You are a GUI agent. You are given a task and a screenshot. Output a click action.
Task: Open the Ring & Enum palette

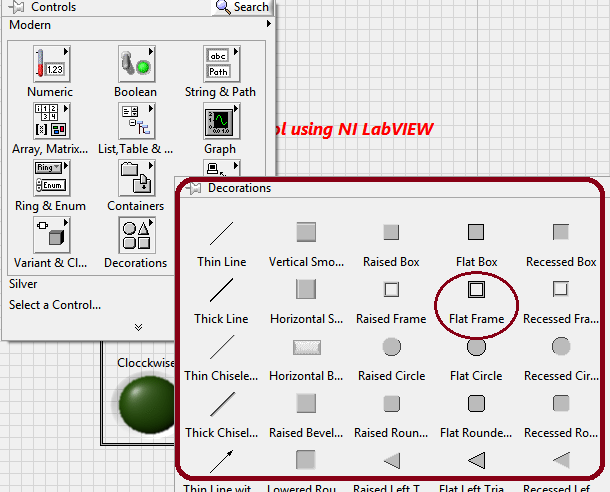[51, 178]
